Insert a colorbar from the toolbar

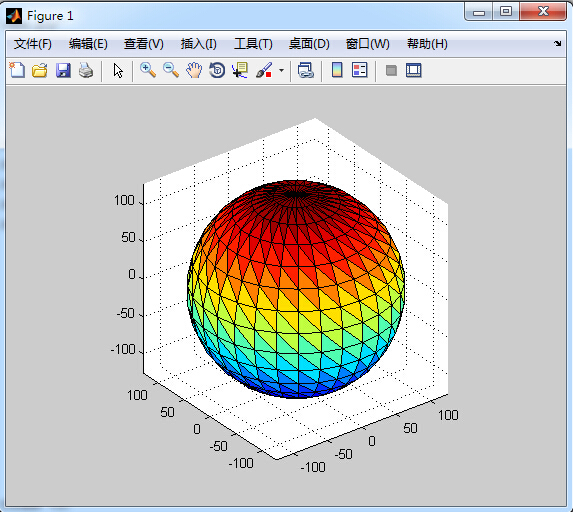[337, 70]
